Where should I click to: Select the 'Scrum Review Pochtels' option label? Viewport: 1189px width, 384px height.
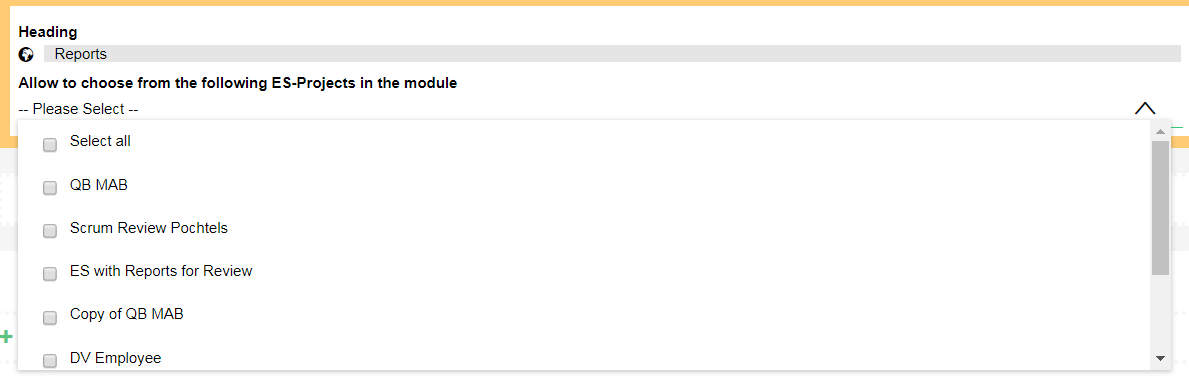[x=149, y=228]
